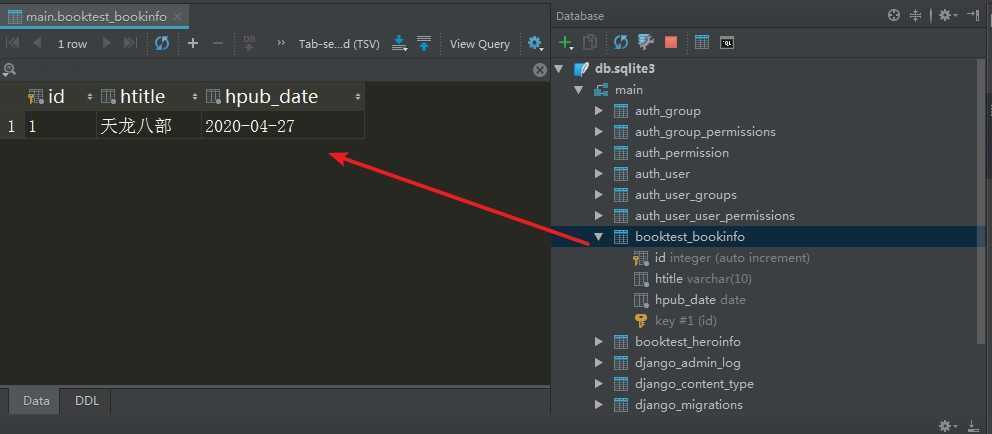Collapse all in Database panel
Screen dimensions: 992x434
tap(915, 15)
